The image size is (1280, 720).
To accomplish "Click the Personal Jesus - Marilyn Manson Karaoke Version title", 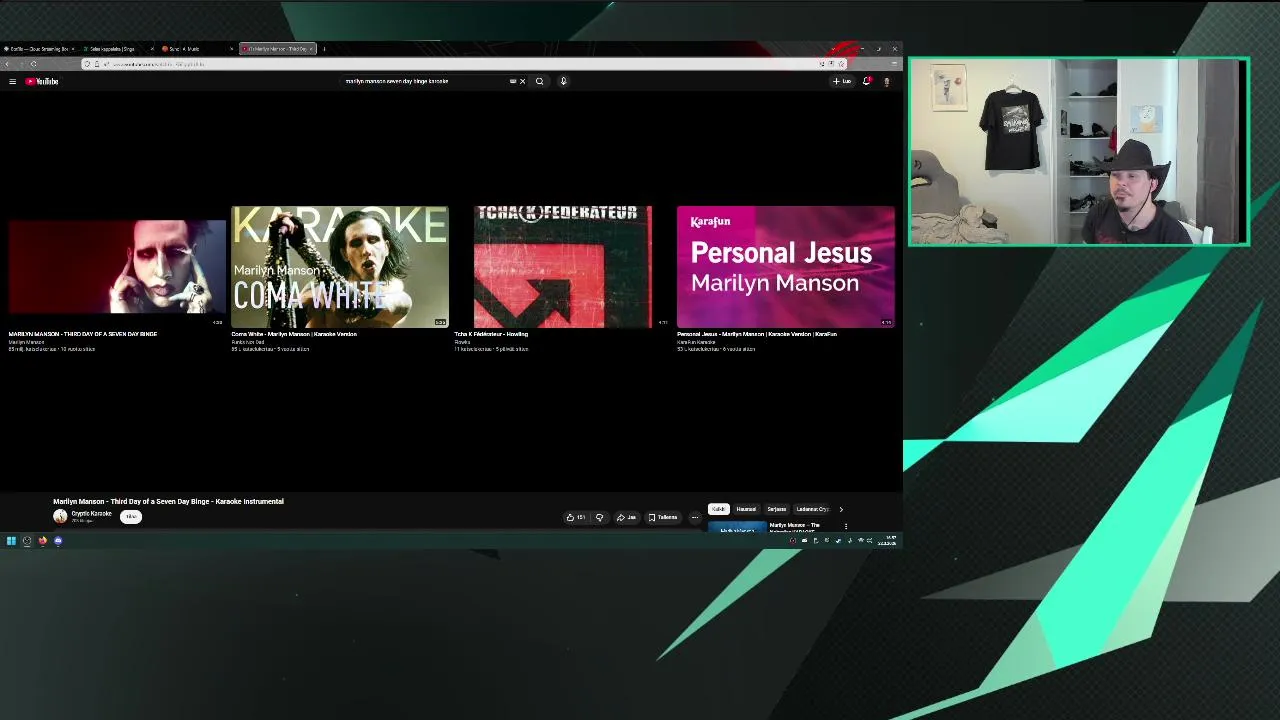I will (757, 334).
